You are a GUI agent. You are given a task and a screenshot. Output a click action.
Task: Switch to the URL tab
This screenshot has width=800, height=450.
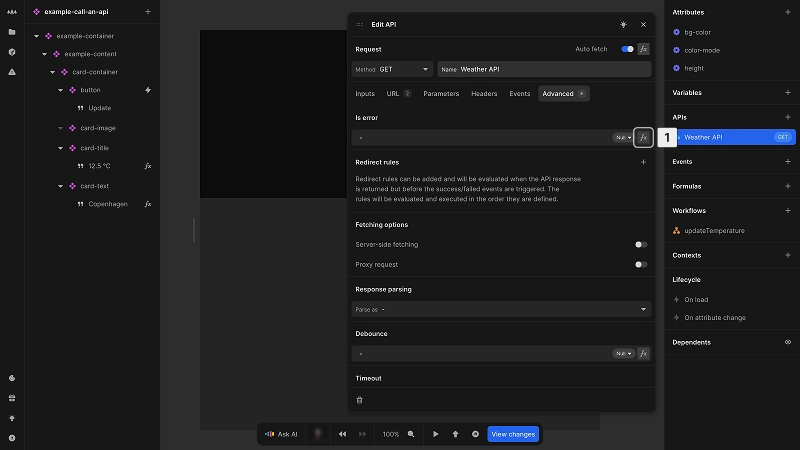[398, 93]
